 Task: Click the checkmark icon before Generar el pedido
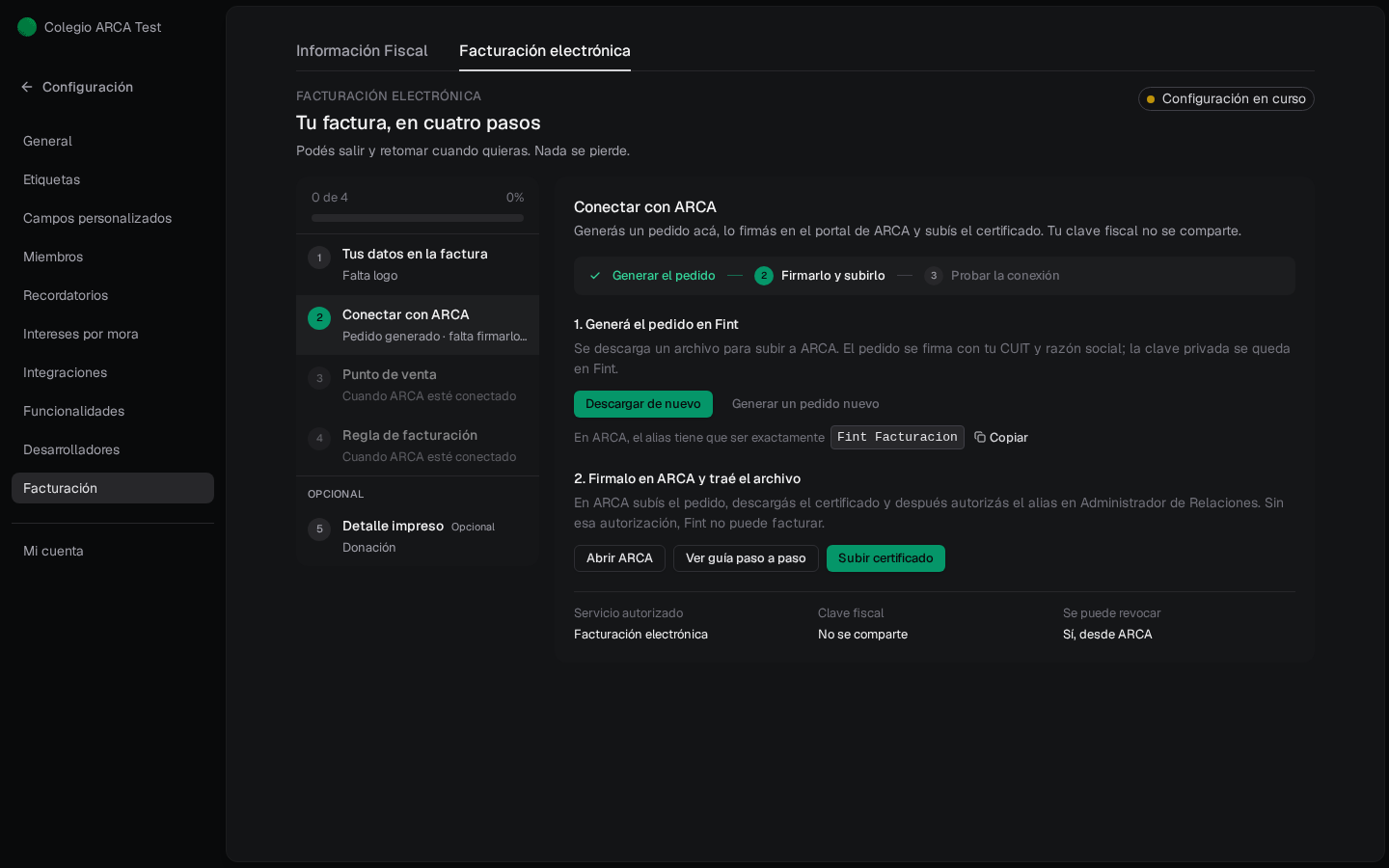595,276
